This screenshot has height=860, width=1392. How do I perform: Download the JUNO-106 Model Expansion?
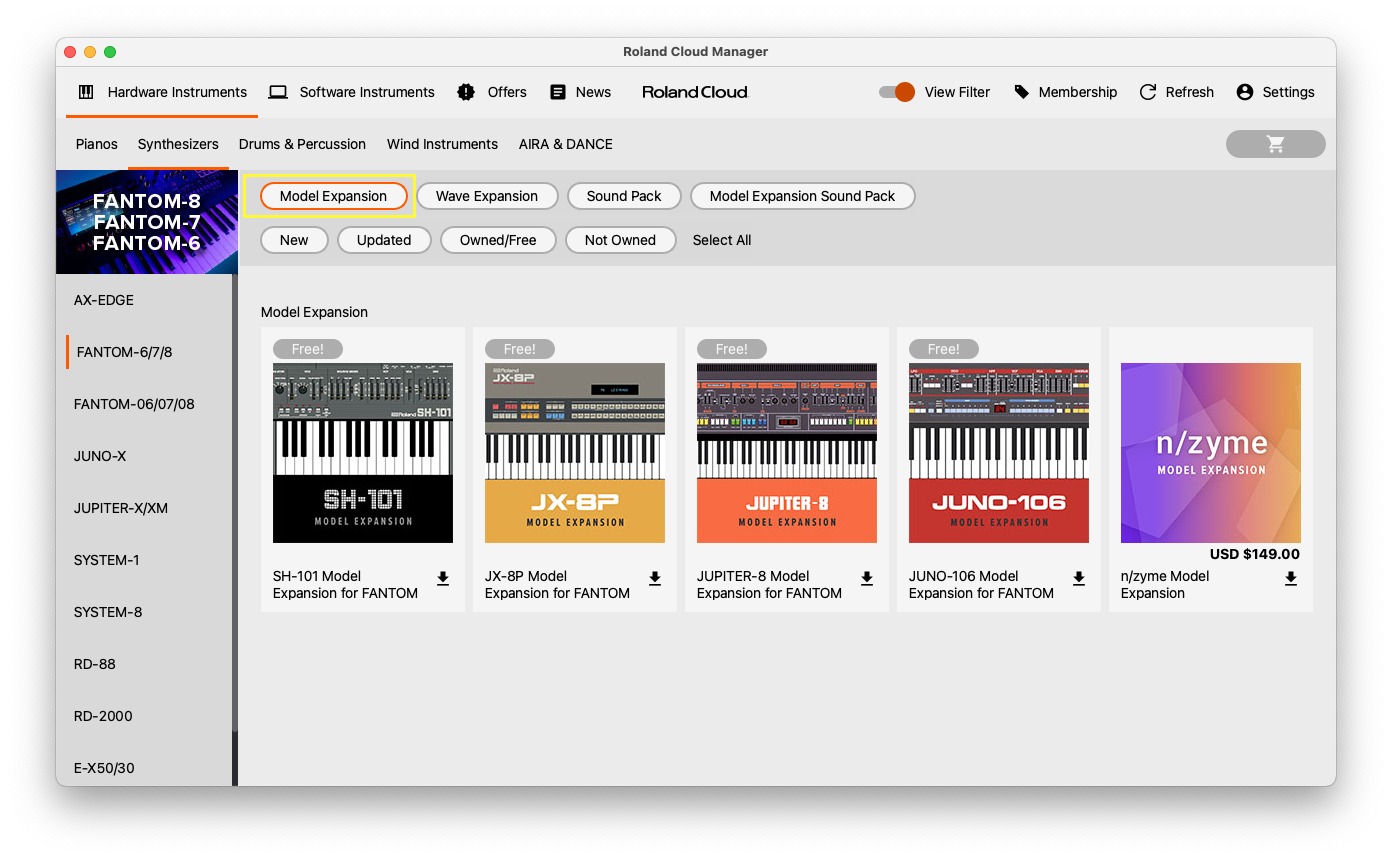point(1079,578)
